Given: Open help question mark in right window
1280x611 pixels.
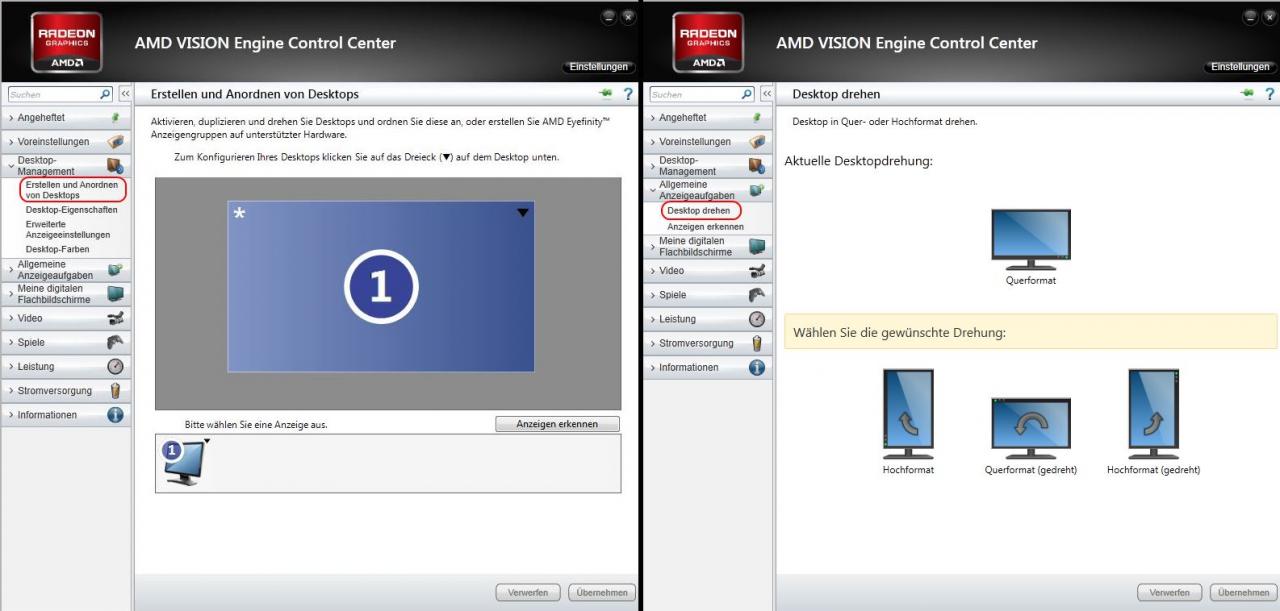Looking at the screenshot, I should pos(1271,94).
